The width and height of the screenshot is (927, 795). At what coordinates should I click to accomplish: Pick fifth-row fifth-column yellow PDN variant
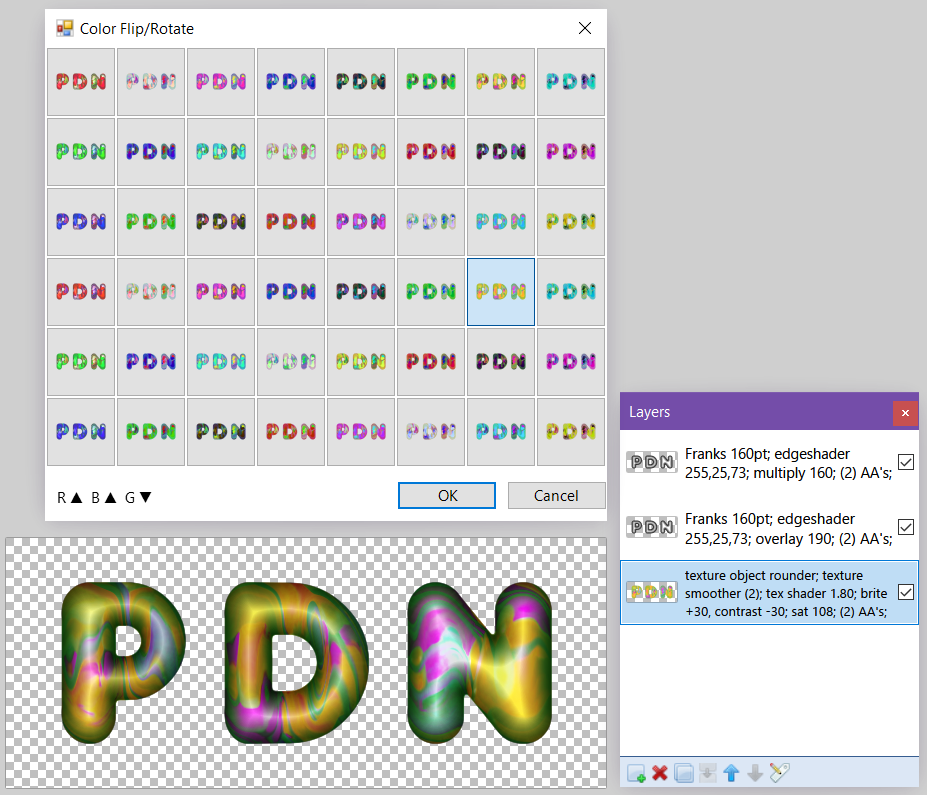coord(361,362)
